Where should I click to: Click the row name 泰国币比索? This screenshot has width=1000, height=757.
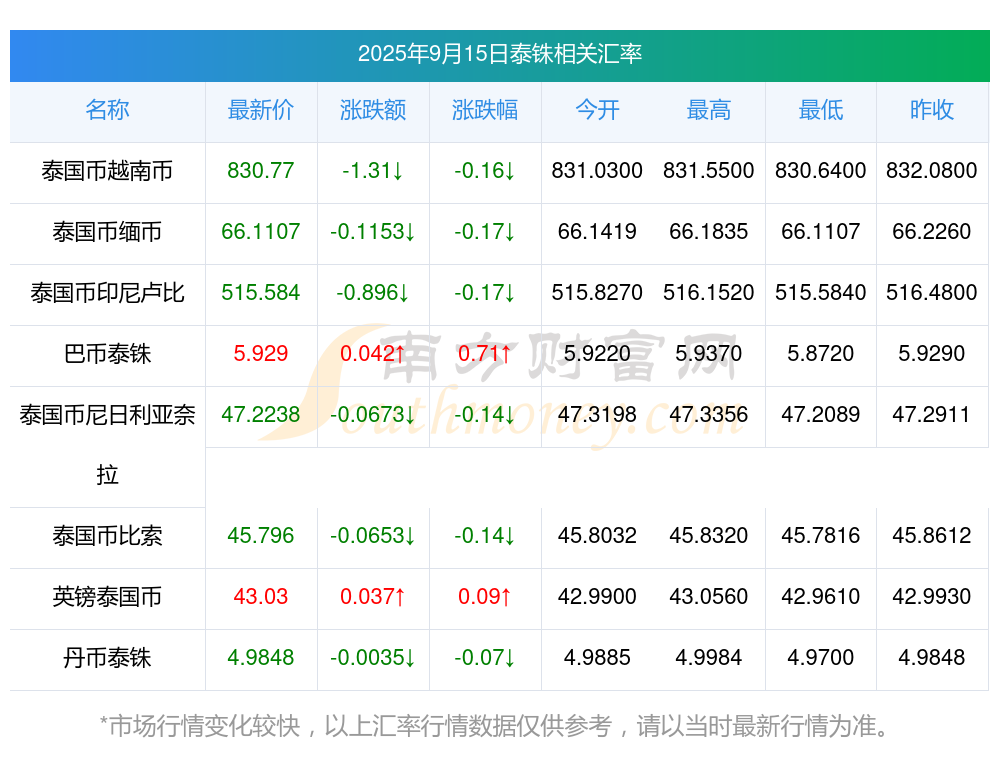point(107,536)
